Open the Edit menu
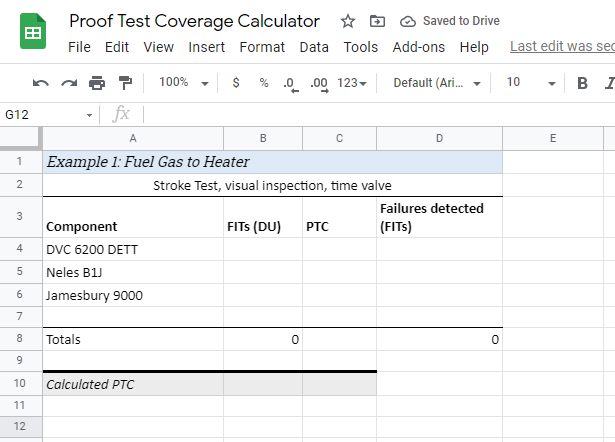This screenshot has height=442, width=615. (117, 47)
